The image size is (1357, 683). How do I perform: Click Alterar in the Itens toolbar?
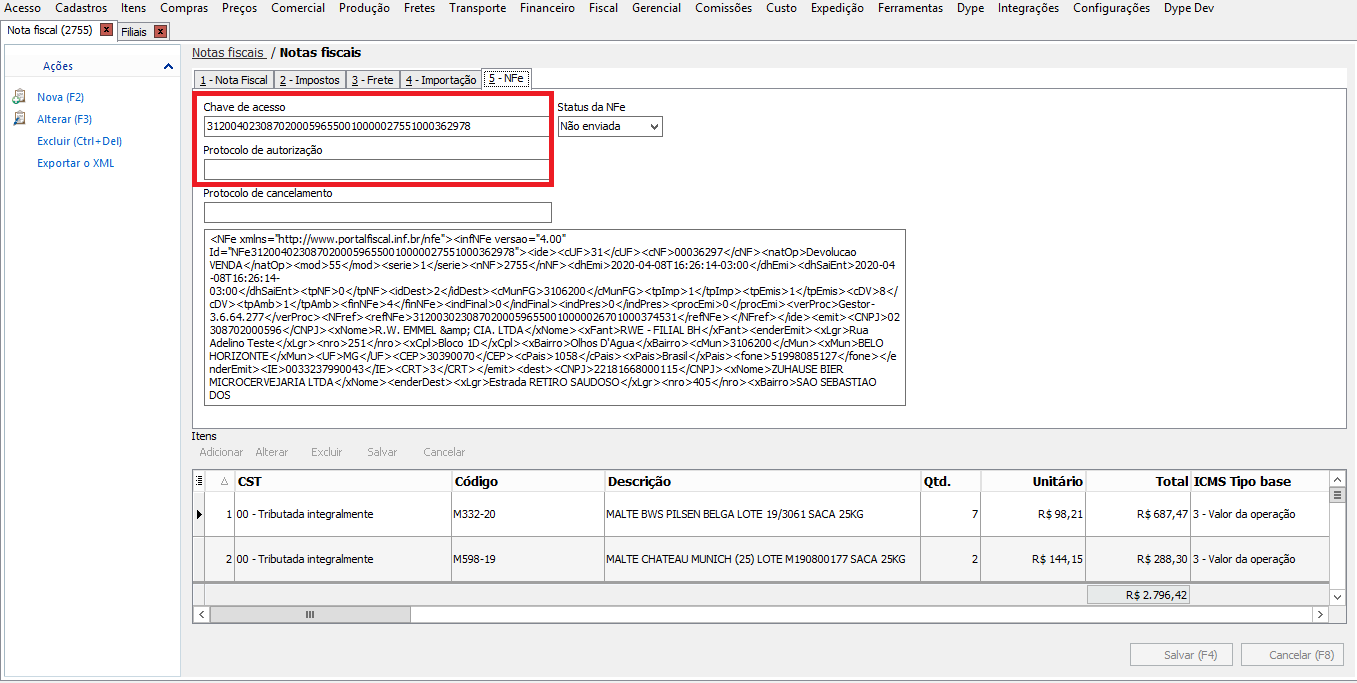point(272,452)
